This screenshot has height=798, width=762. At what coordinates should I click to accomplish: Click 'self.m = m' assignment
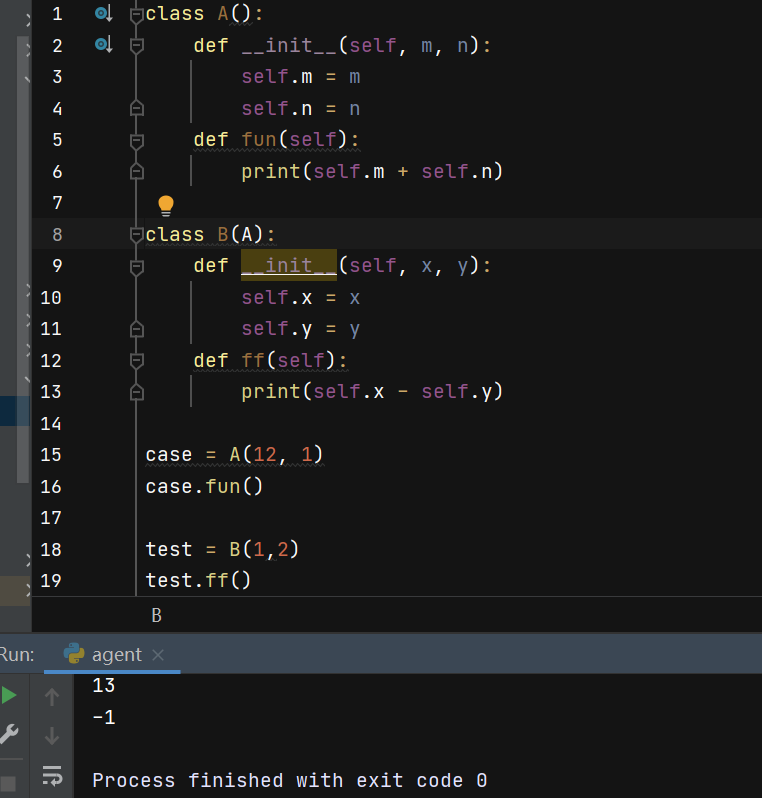pos(301,77)
